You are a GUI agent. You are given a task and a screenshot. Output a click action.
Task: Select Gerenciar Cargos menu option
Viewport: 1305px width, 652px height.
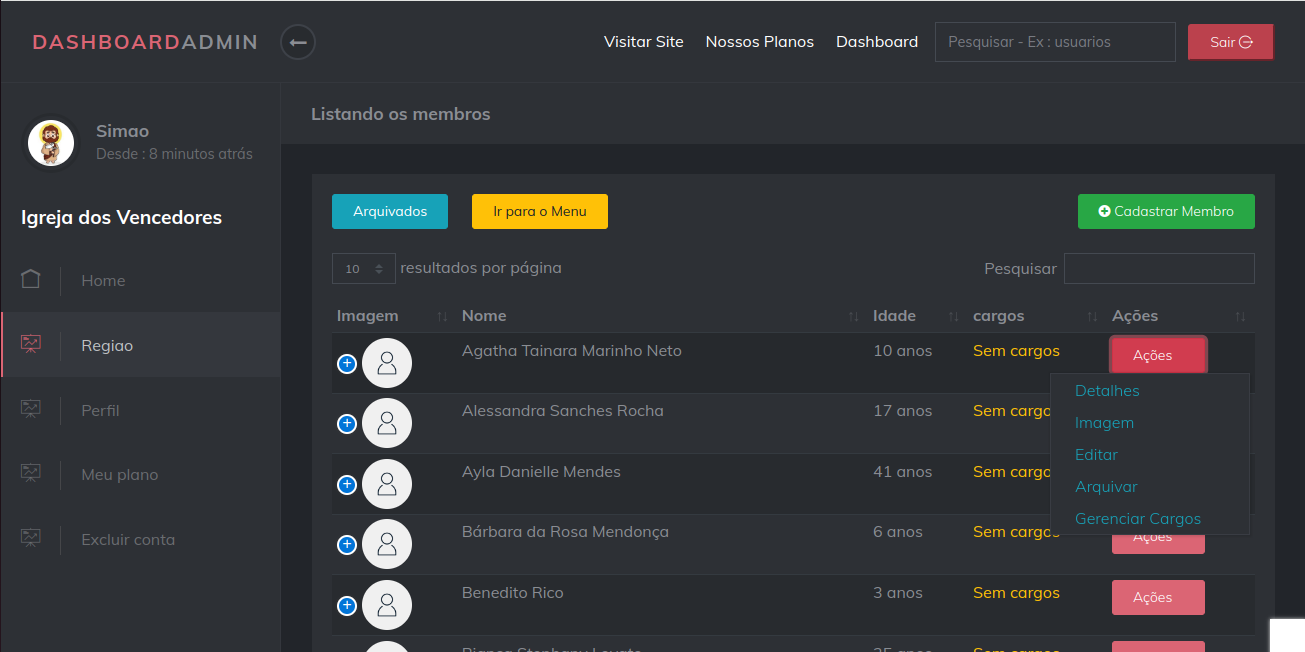1137,519
